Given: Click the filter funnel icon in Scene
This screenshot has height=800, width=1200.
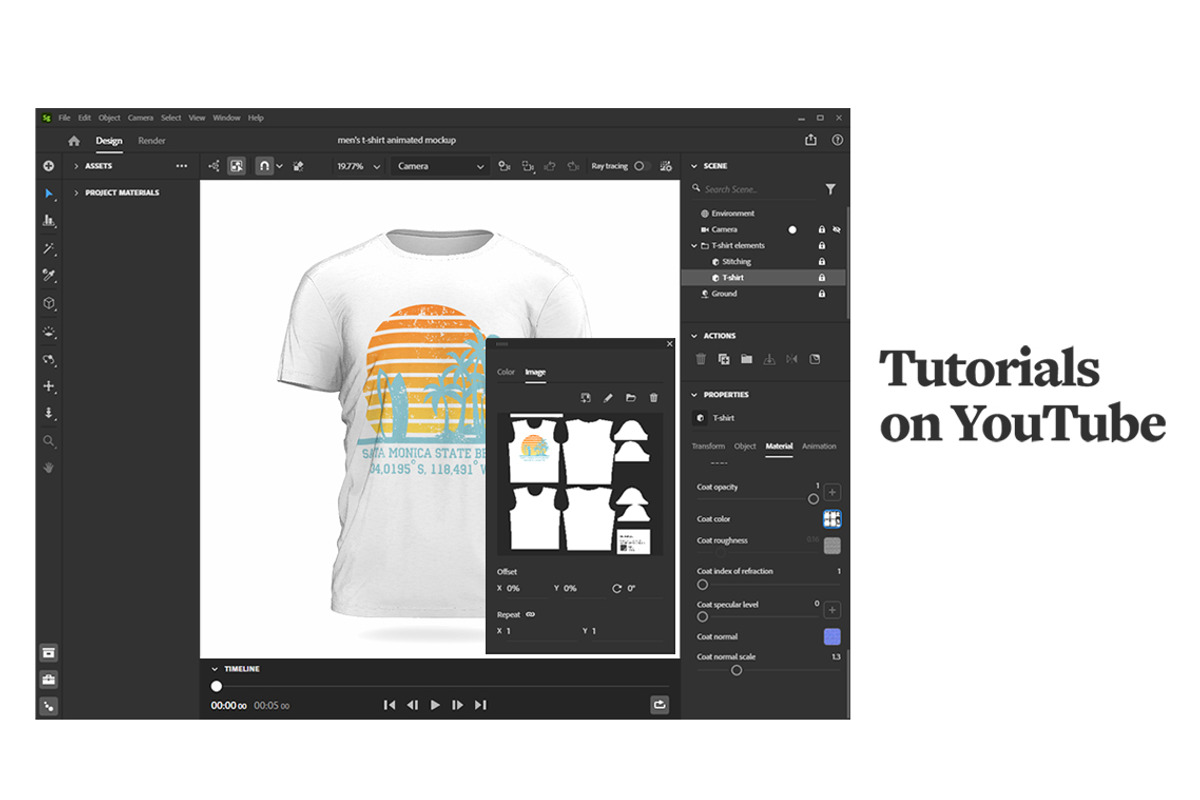Looking at the screenshot, I should [830, 189].
